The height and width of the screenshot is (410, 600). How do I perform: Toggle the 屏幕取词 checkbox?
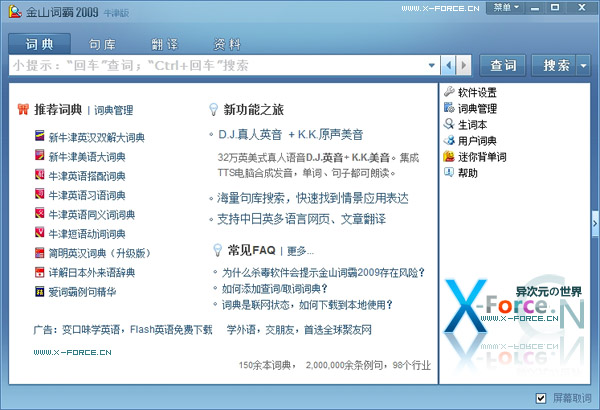pos(540,398)
